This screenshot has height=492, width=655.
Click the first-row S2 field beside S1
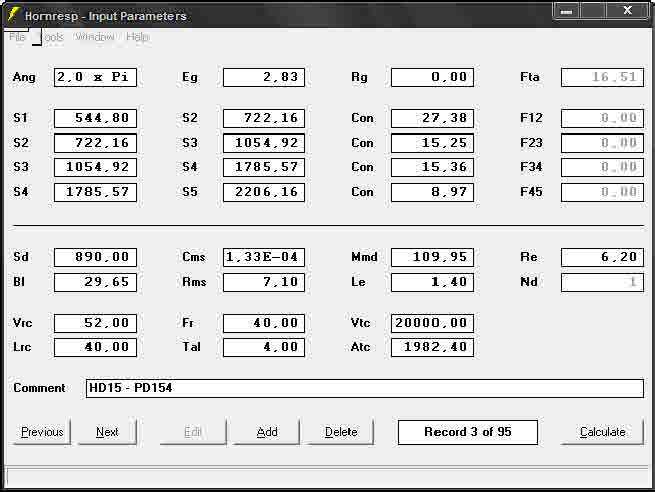[x=264, y=118]
